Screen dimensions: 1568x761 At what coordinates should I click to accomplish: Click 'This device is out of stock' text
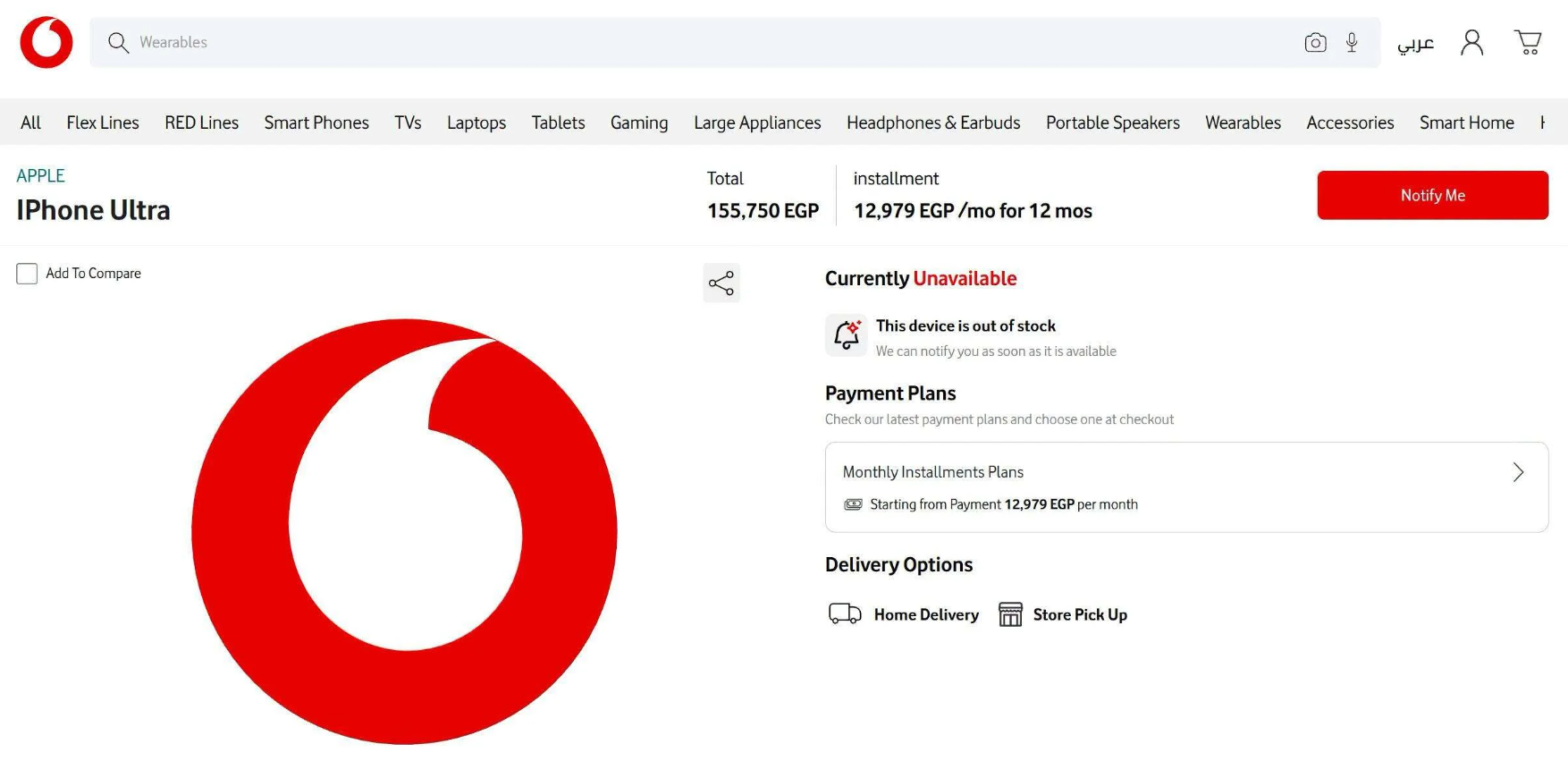coord(965,326)
